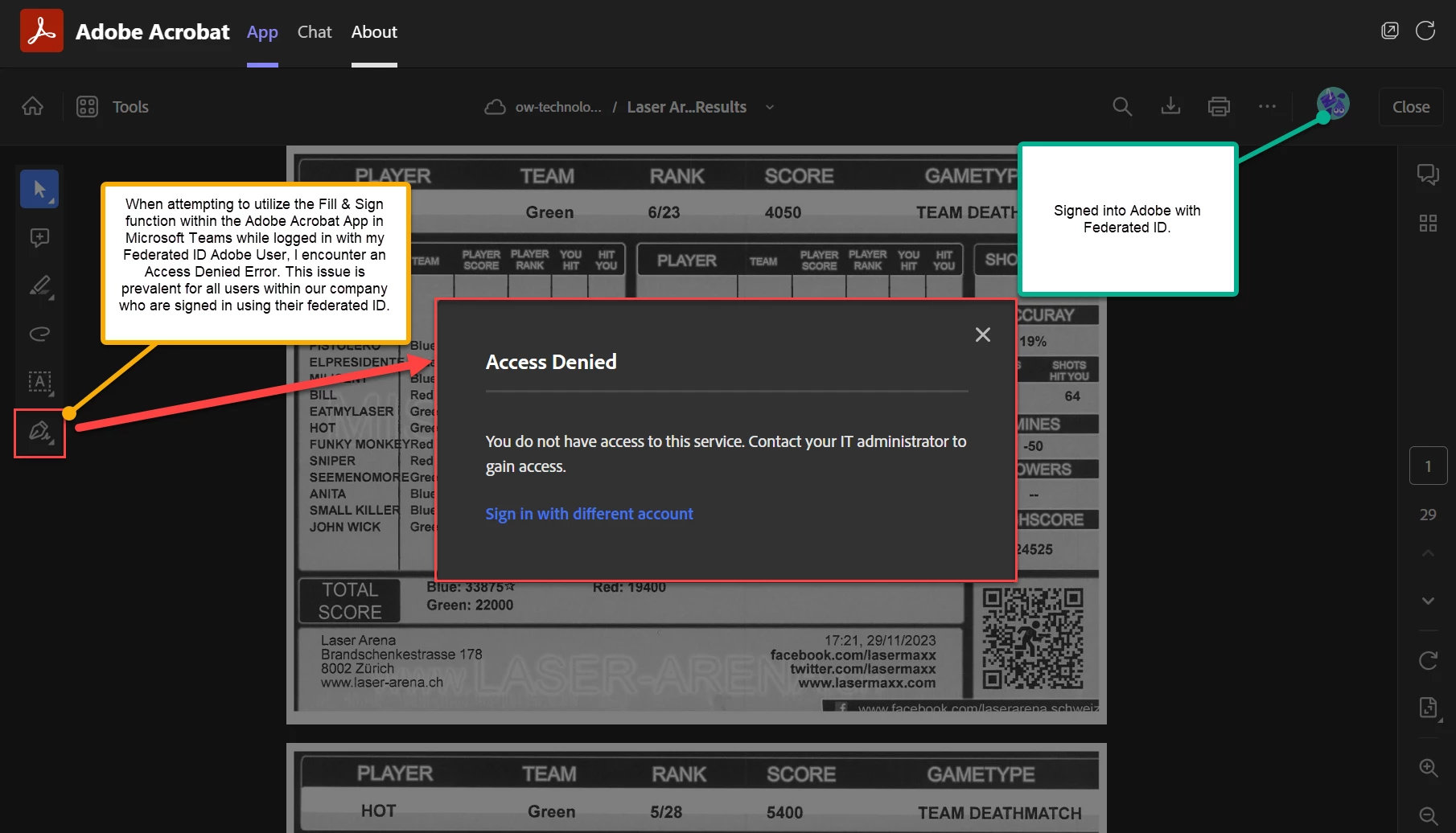The width and height of the screenshot is (1456, 833).
Task: Pop out the app in new window
Action: [1389, 31]
